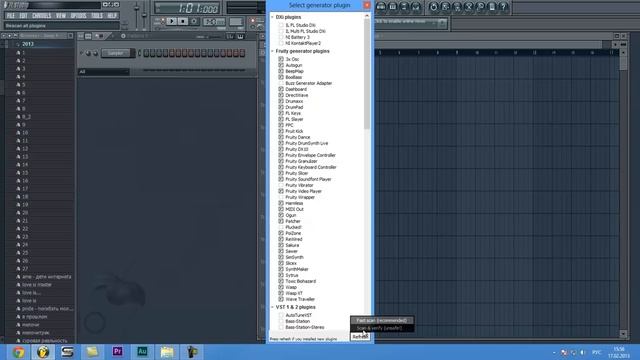Click the piano keyboard icon in step sequencer
The image size is (640, 360).
click(x=240, y=36)
